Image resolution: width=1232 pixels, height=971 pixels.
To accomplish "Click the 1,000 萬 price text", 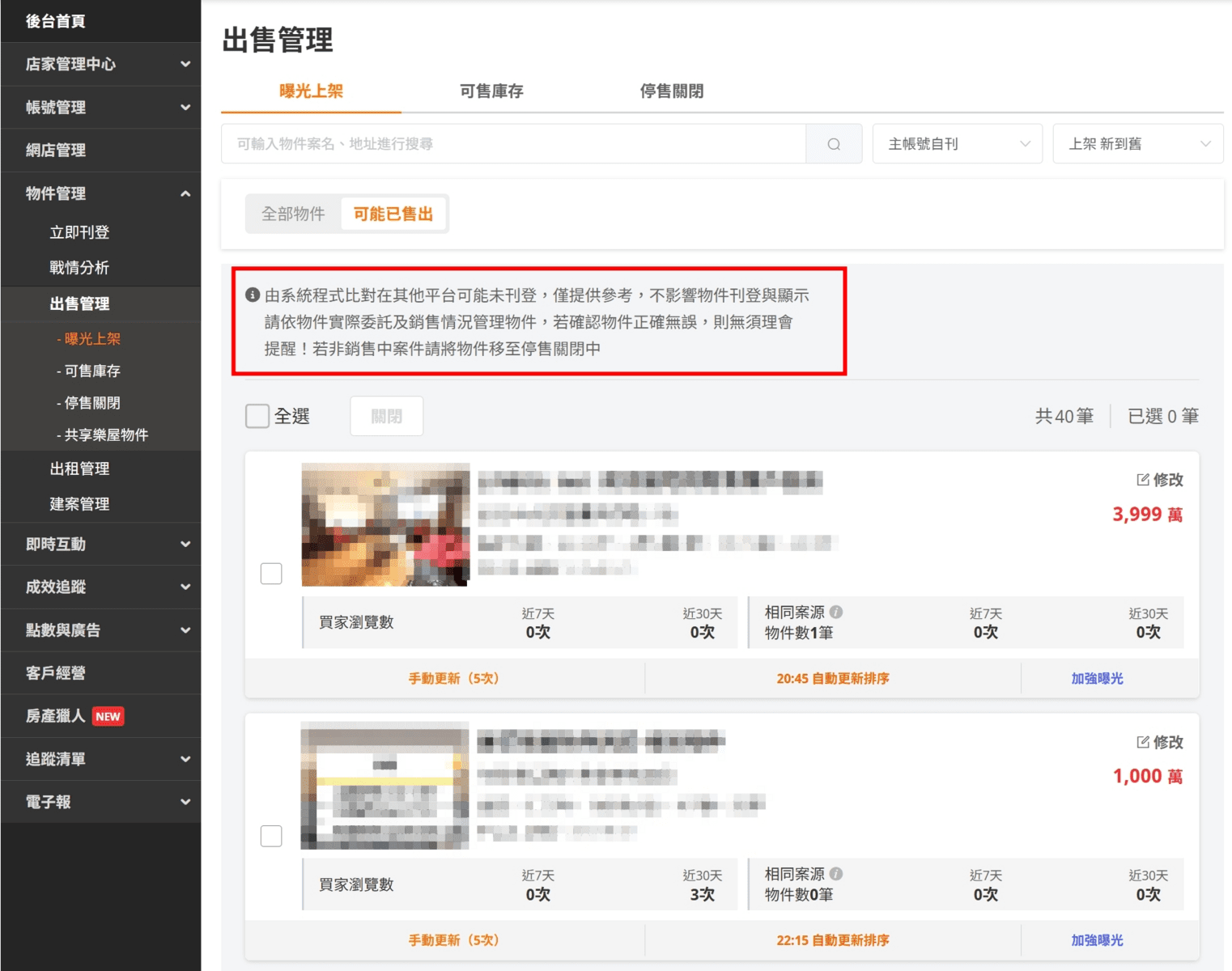I will click(1147, 777).
